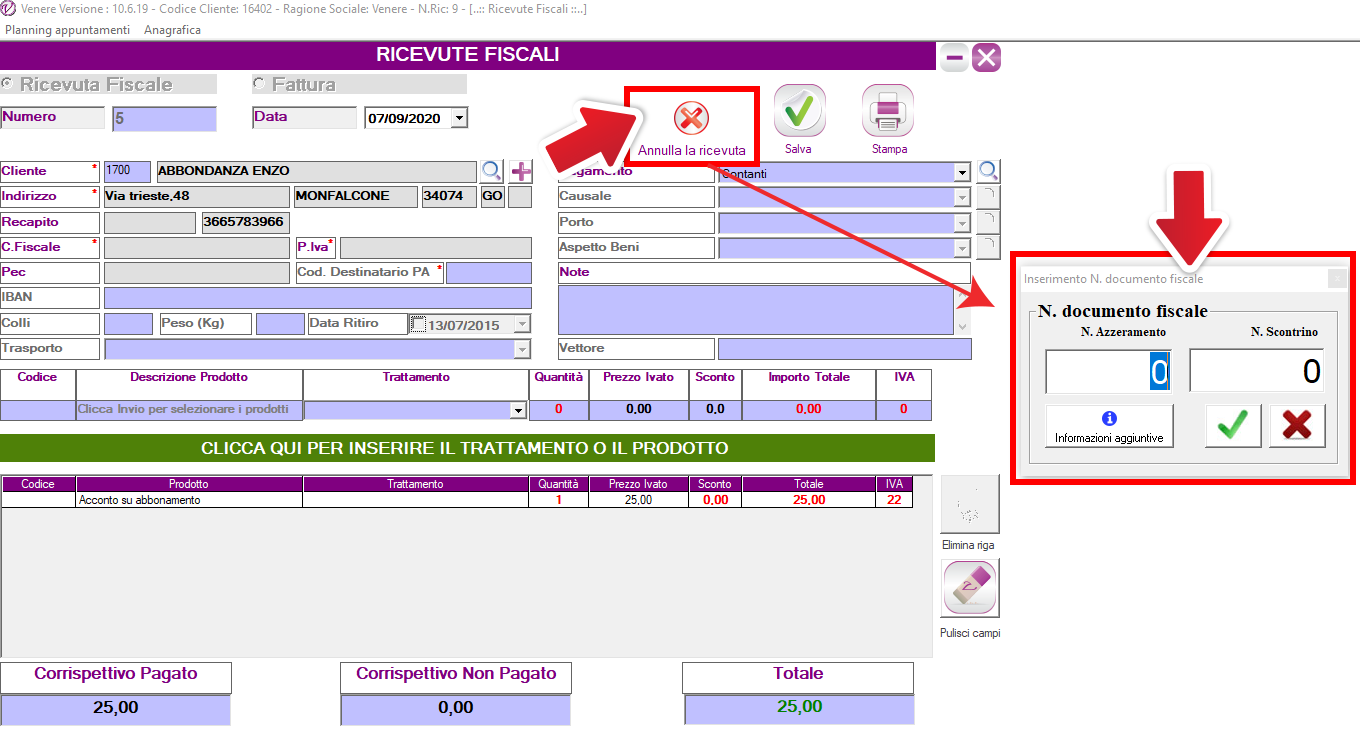Click the C.Fiscale input field
The height and width of the screenshot is (740, 1360).
(x=197, y=247)
